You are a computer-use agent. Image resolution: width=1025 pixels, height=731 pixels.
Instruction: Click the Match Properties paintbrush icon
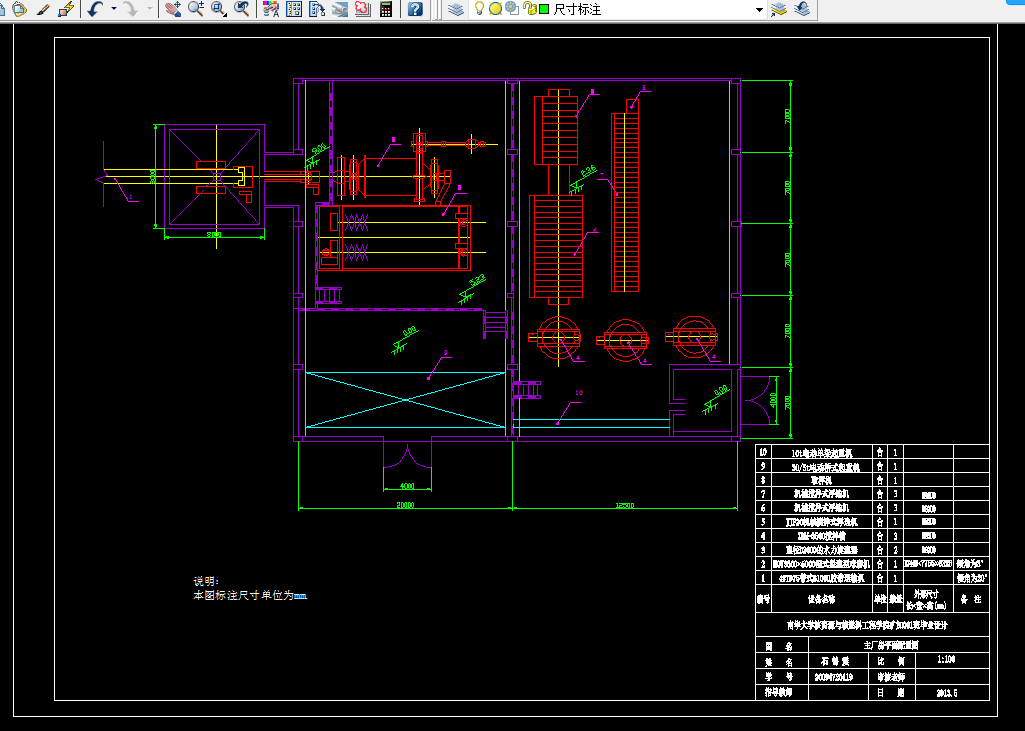pos(43,9)
